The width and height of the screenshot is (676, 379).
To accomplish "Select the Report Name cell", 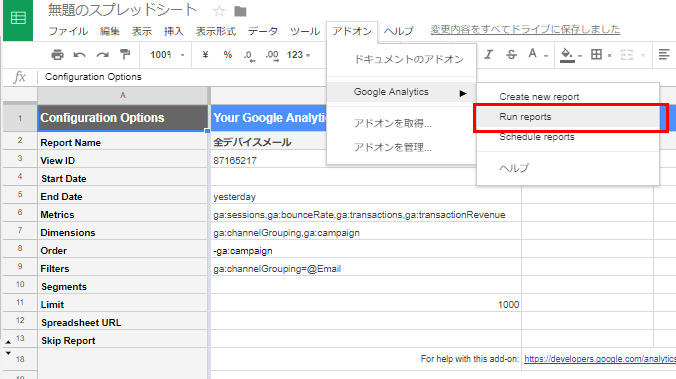I will coord(123,142).
